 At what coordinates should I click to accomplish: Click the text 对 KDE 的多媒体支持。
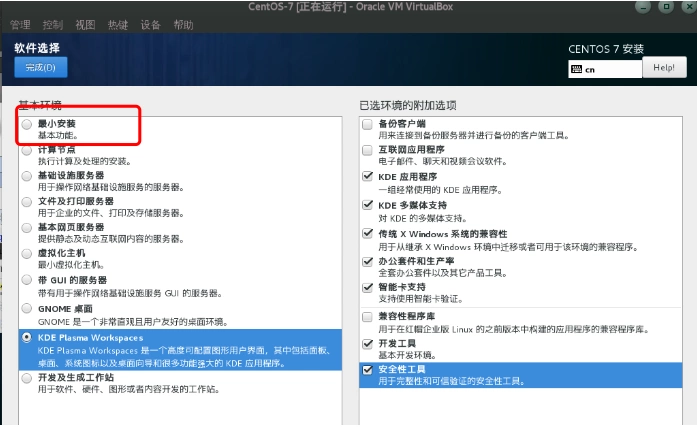click(423, 218)
